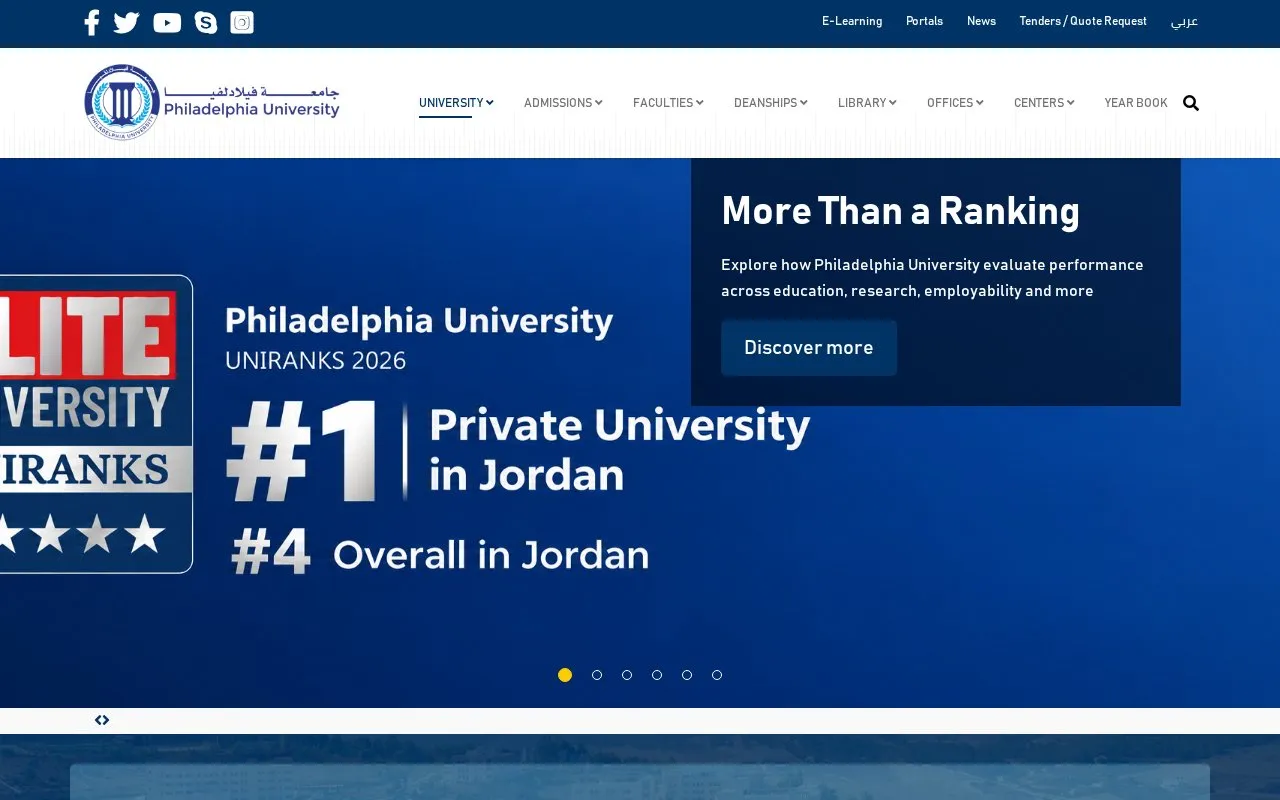
Task: Open the News link
Action: [x=981, y=21]
